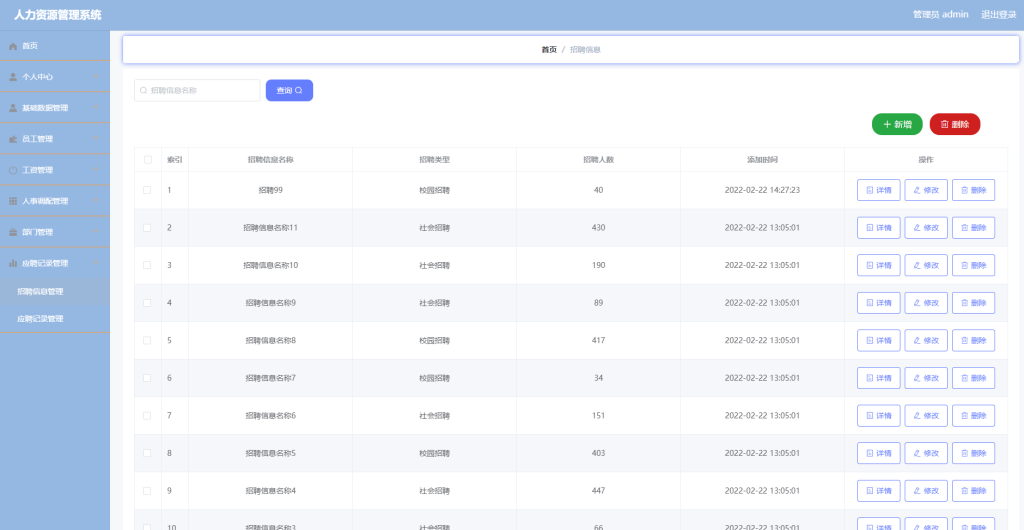The width and height of the screenshot is (1024, 530).
Task: Delete the 招聘信息名称4 row
Action: click(x=974, y=490)
